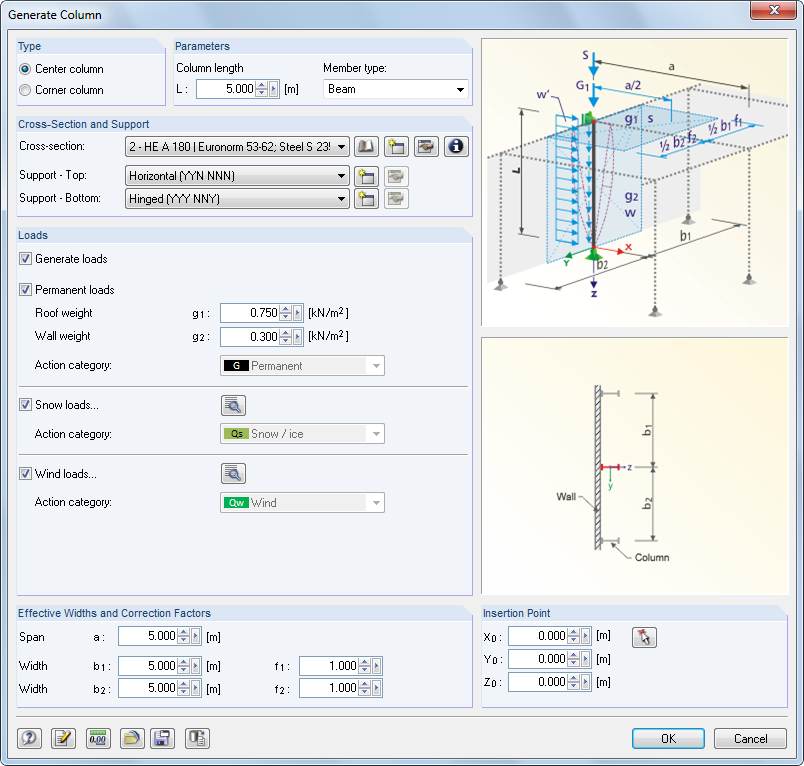Open the cross-section library book icon

click(366, 147)
